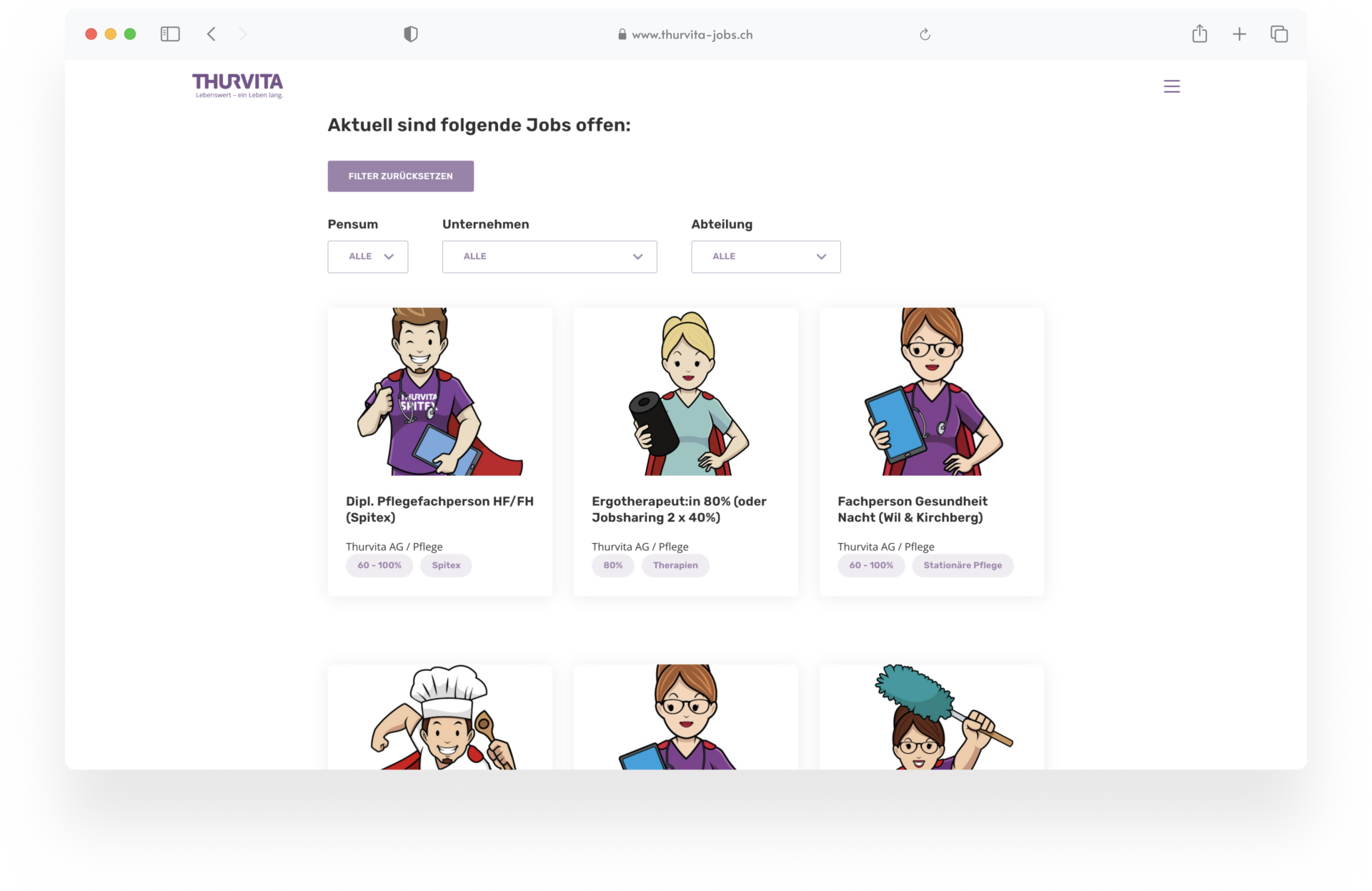Click 60 - 100% tag on Nacht card
Viewport: 1372px width, 891px height.
point(871,565)
